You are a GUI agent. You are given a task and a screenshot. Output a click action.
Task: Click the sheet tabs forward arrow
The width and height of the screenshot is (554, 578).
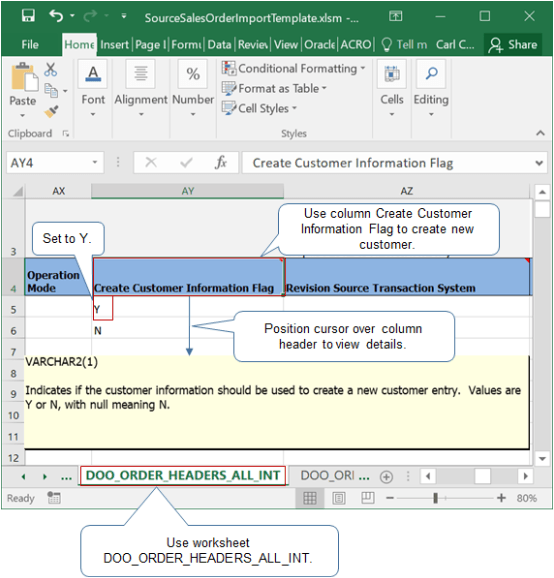click(45, 477)
